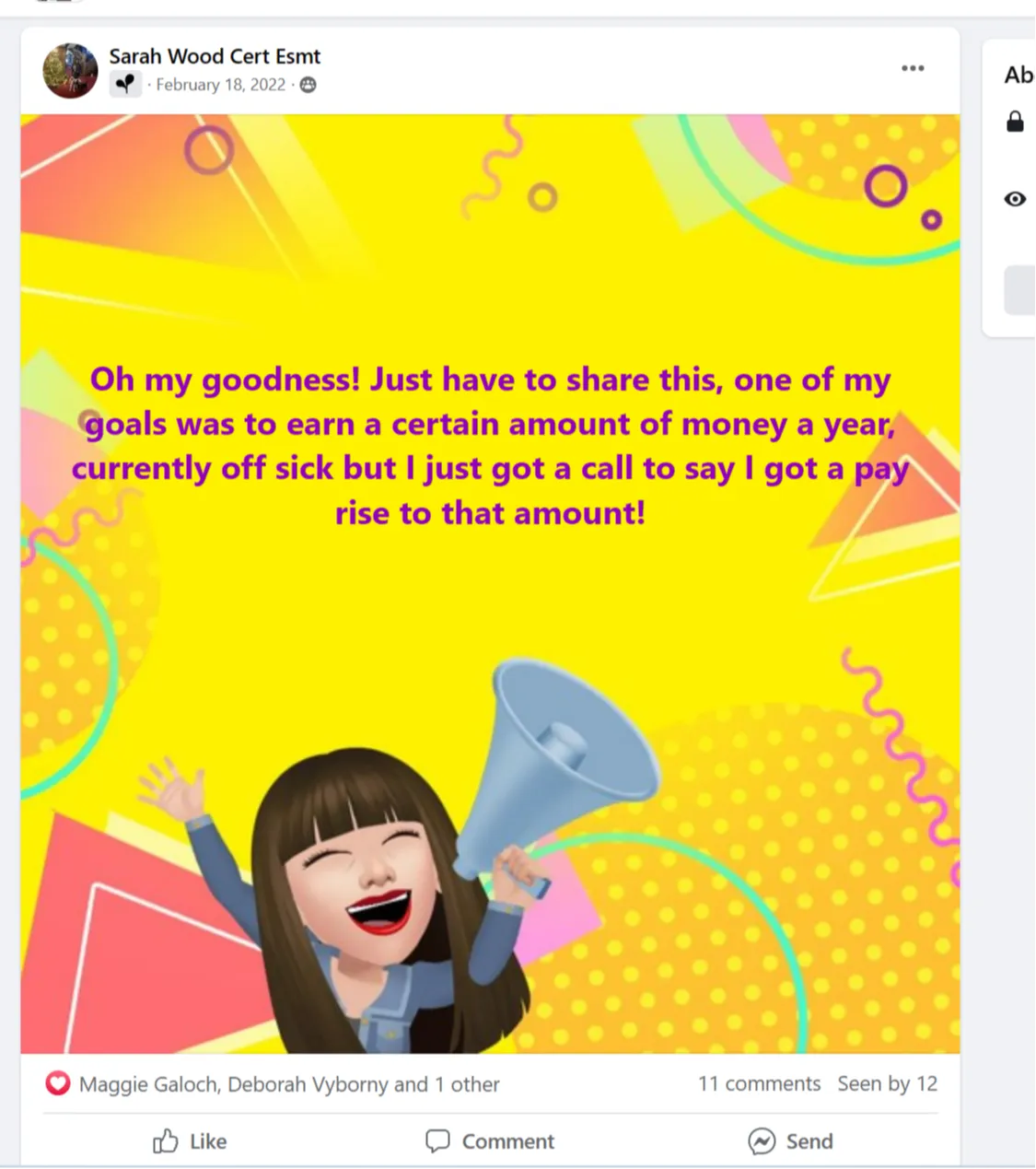Open the February 18, 2022 timestamp link
This screenshot has width=1036, height=1169.
221,85
